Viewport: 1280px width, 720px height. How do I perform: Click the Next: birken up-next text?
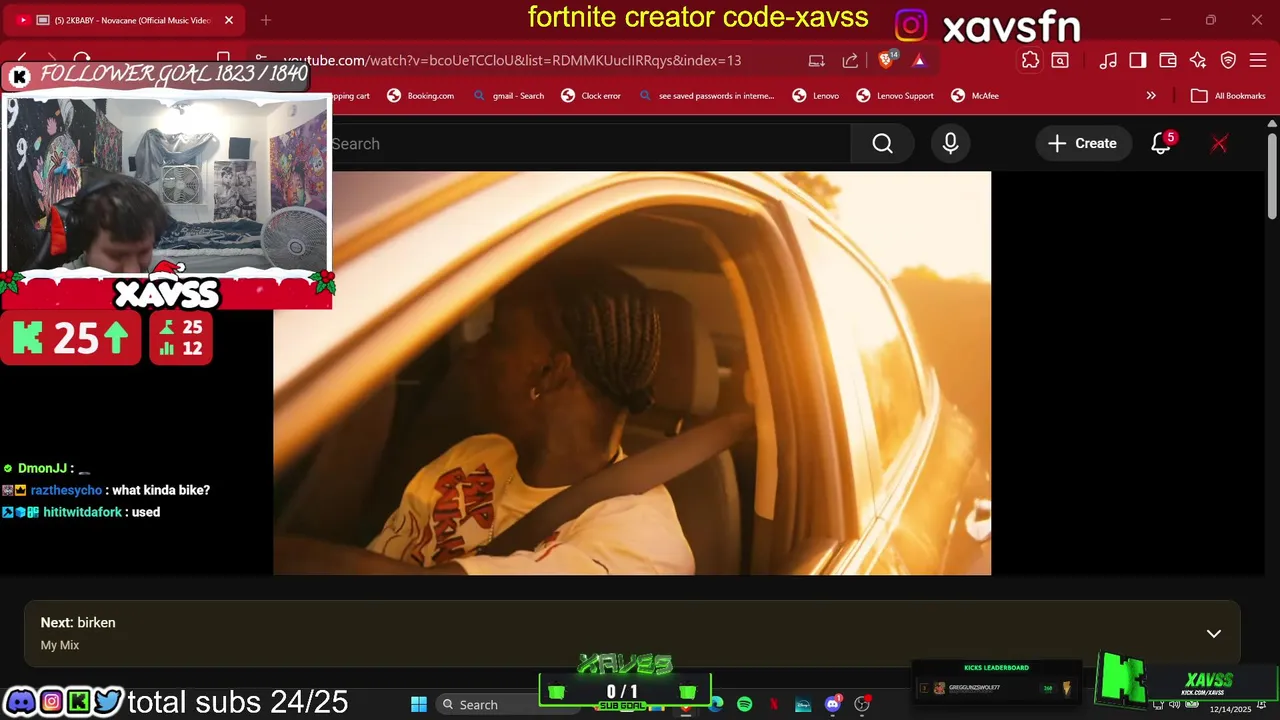tap(78, 622)
